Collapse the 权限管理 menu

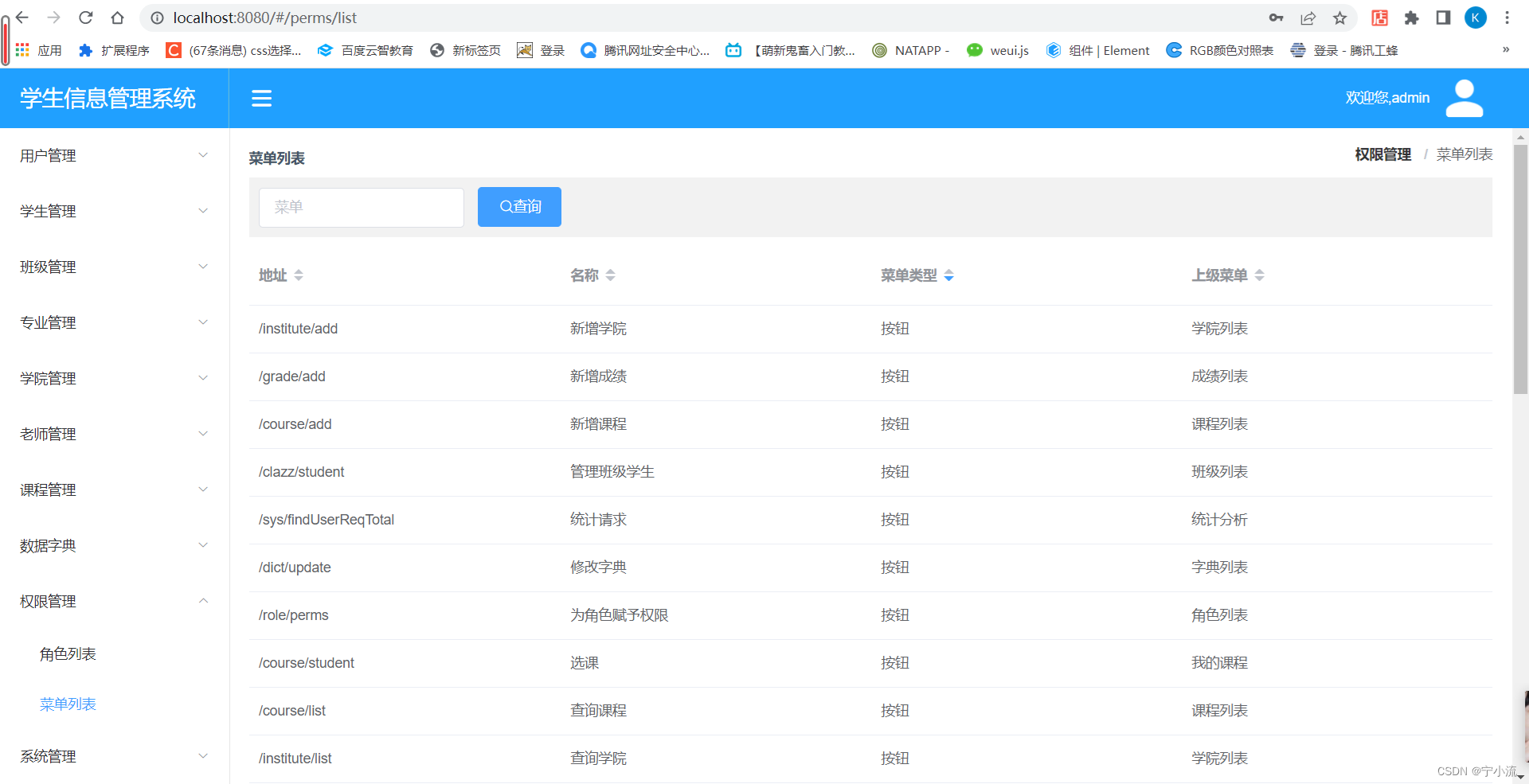coord(114,601)
